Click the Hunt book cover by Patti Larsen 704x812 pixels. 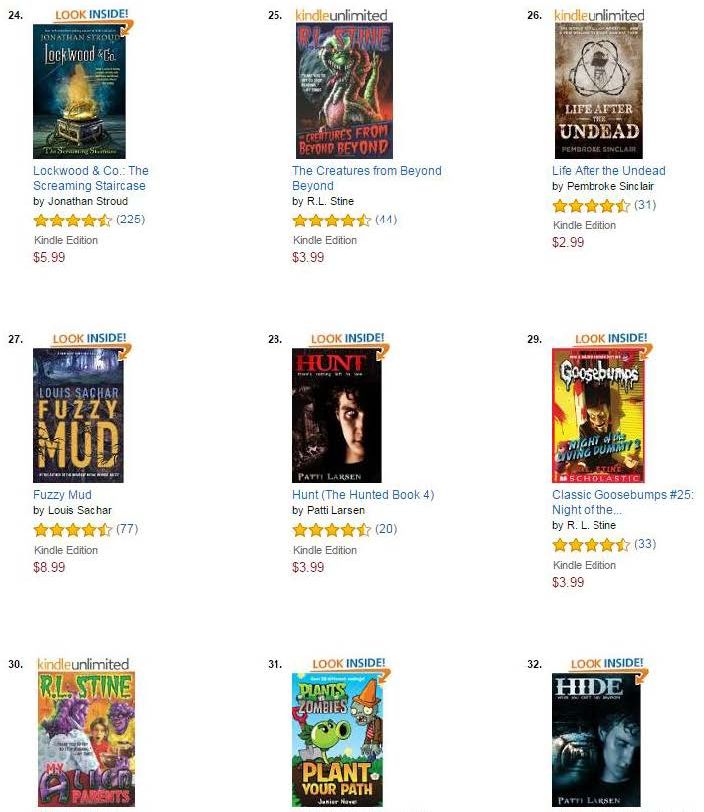(x=337, y=415)
